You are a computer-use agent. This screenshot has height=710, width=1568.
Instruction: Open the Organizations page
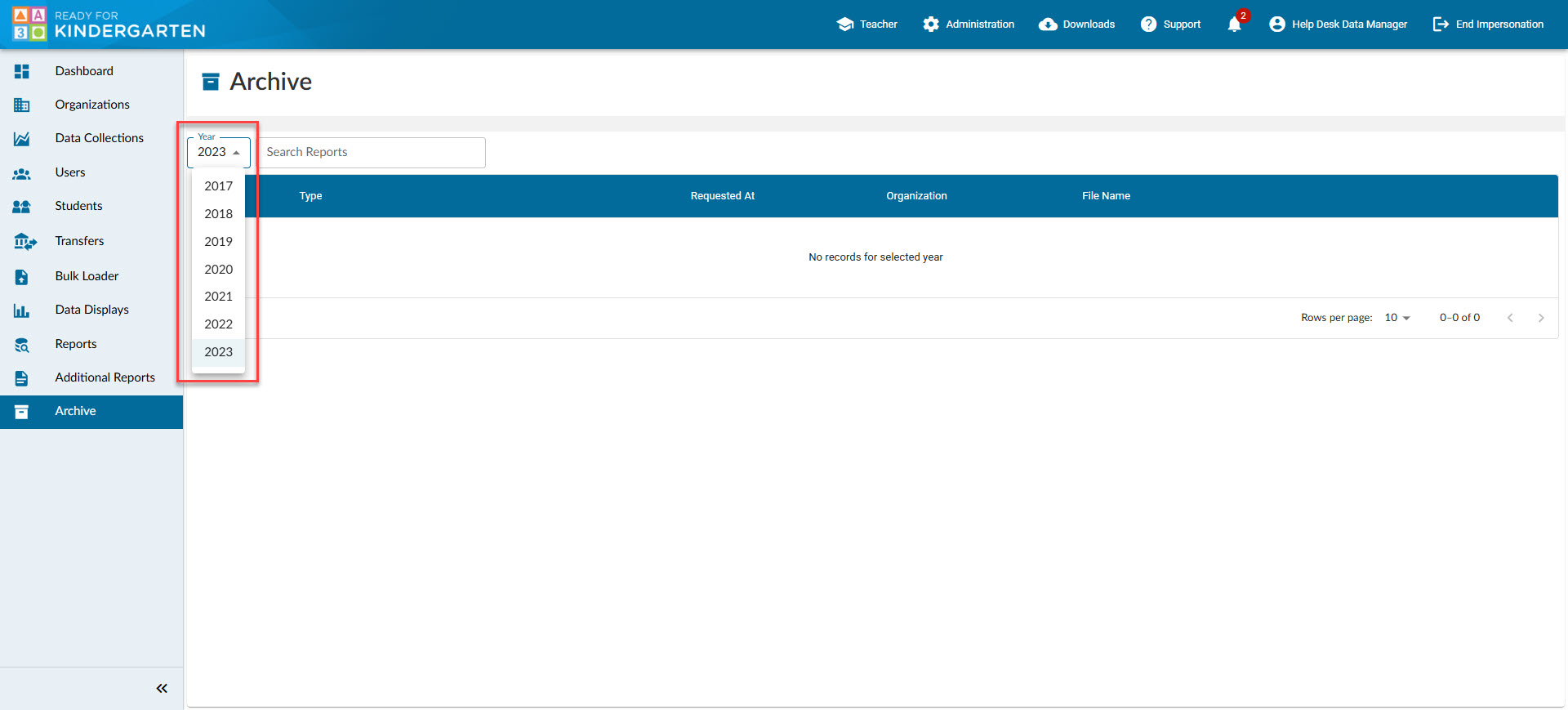coord(91,105)
